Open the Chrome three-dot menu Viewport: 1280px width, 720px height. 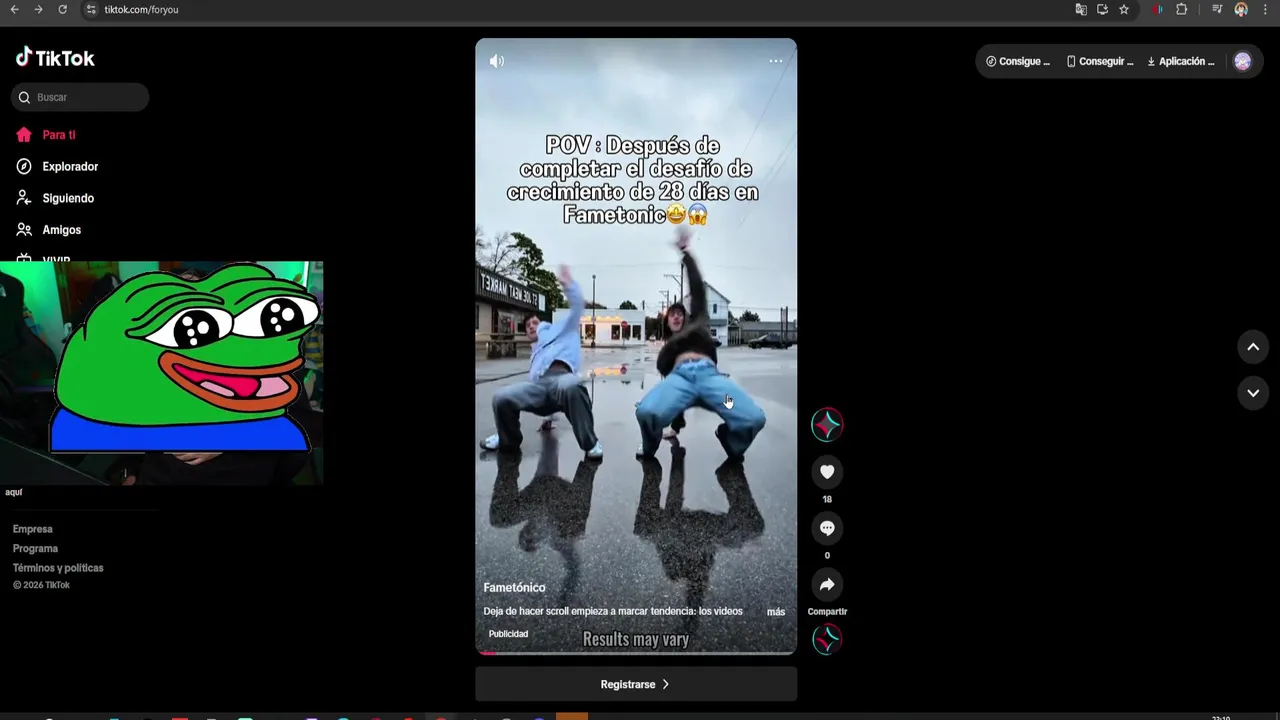[1265, 9]
